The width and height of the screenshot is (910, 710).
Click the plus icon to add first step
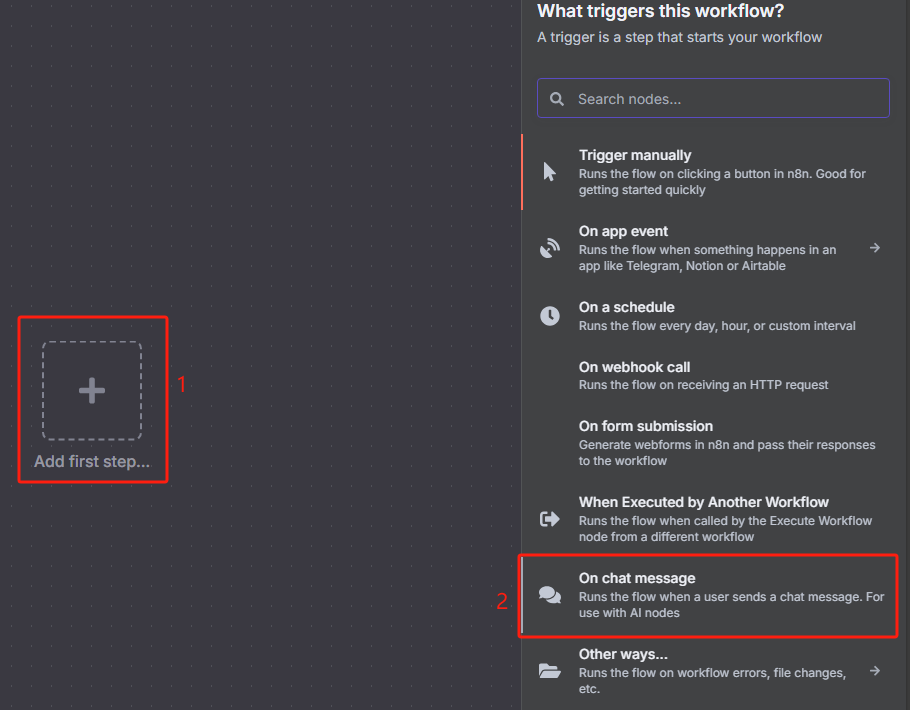pos(92,390)
